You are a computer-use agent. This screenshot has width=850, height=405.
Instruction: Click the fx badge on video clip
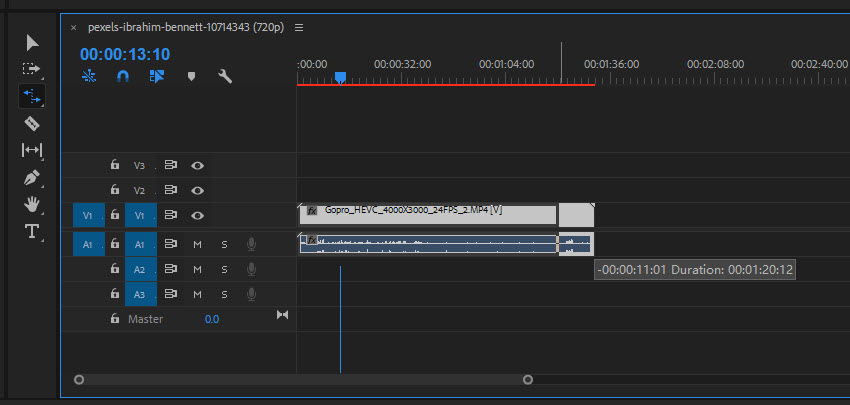pos(312,210)
